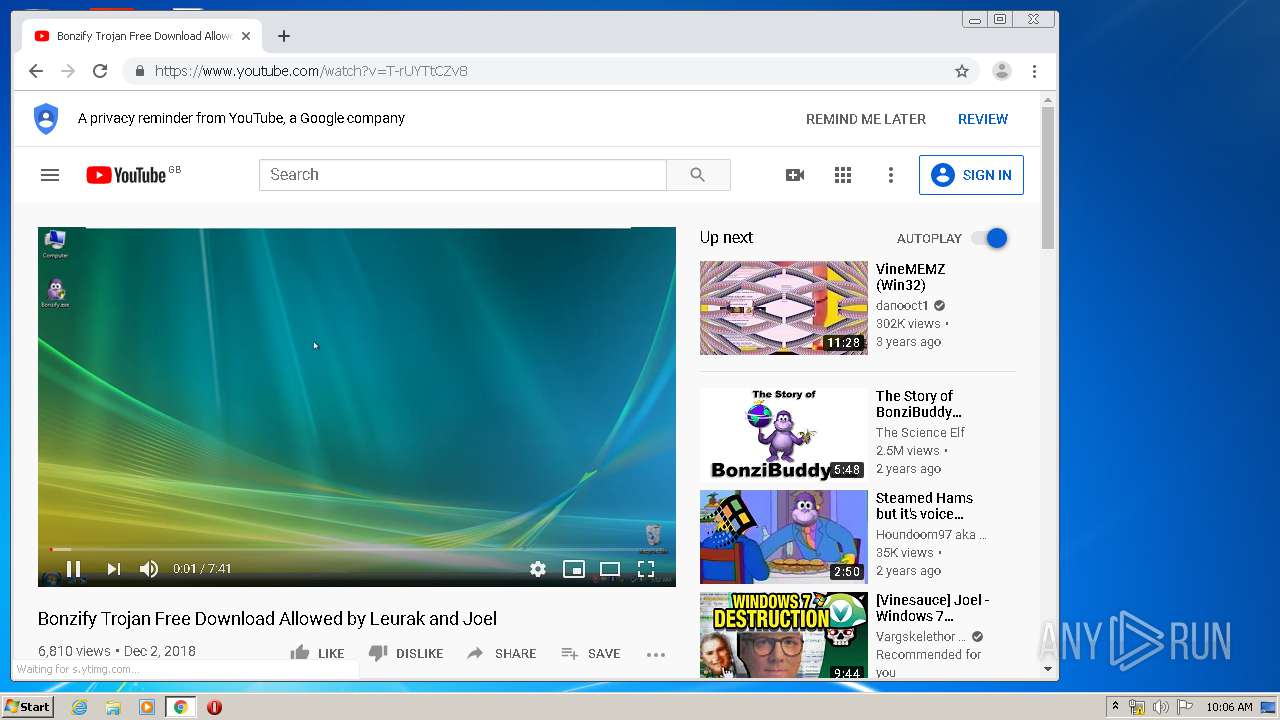Focus the YouTube search field
Viewport: 1280px width, 720px height.
click(463, 175)
